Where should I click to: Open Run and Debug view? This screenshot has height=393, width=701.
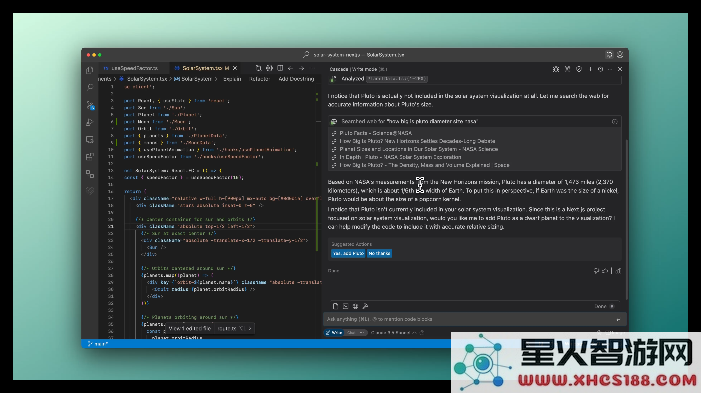(90, 122)
